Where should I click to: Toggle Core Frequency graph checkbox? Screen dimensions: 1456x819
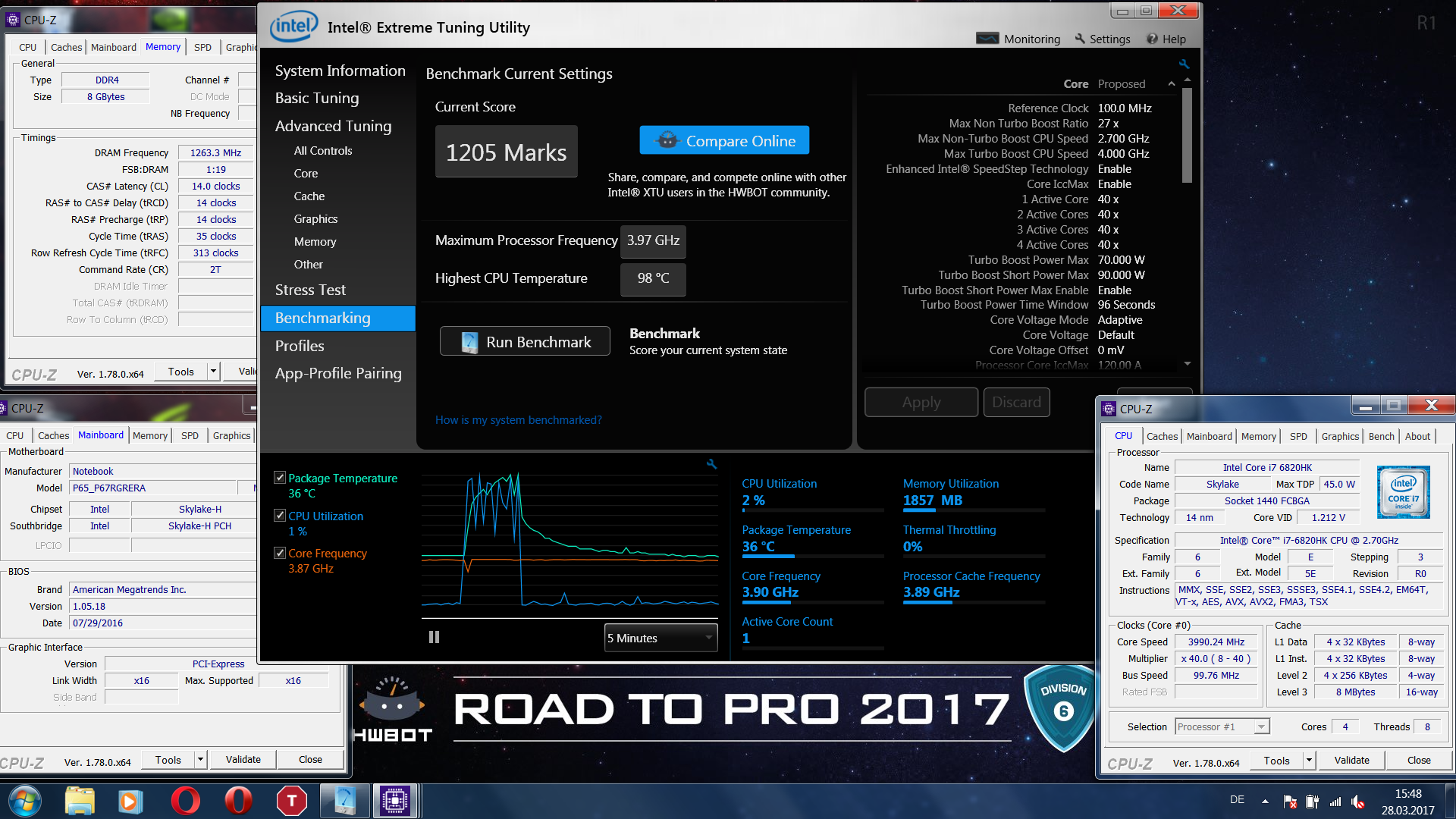pos(280,553)
